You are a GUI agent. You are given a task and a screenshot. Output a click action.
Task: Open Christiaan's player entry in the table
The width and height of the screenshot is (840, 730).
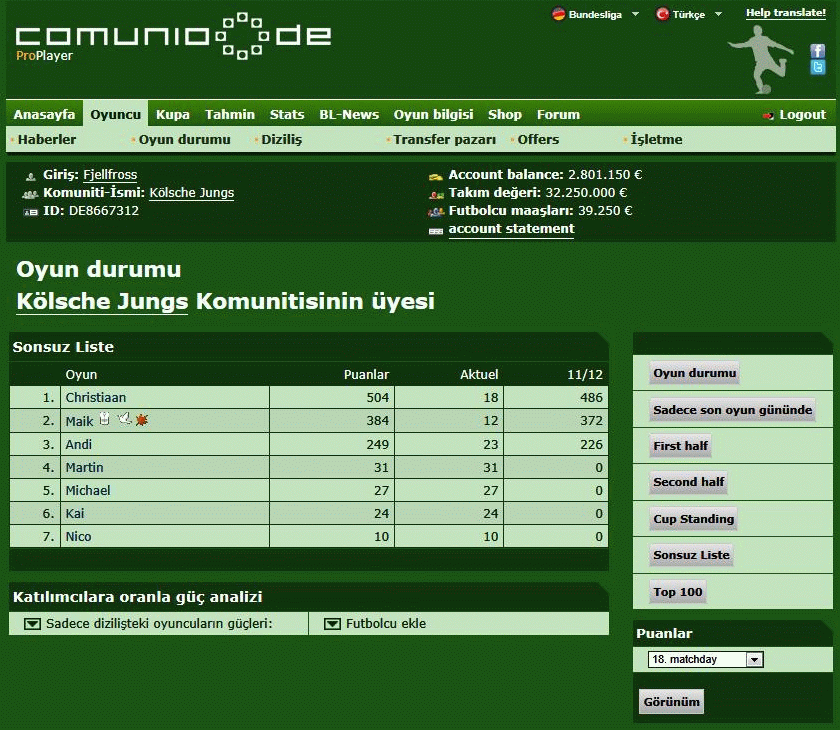tap(96, 397)
